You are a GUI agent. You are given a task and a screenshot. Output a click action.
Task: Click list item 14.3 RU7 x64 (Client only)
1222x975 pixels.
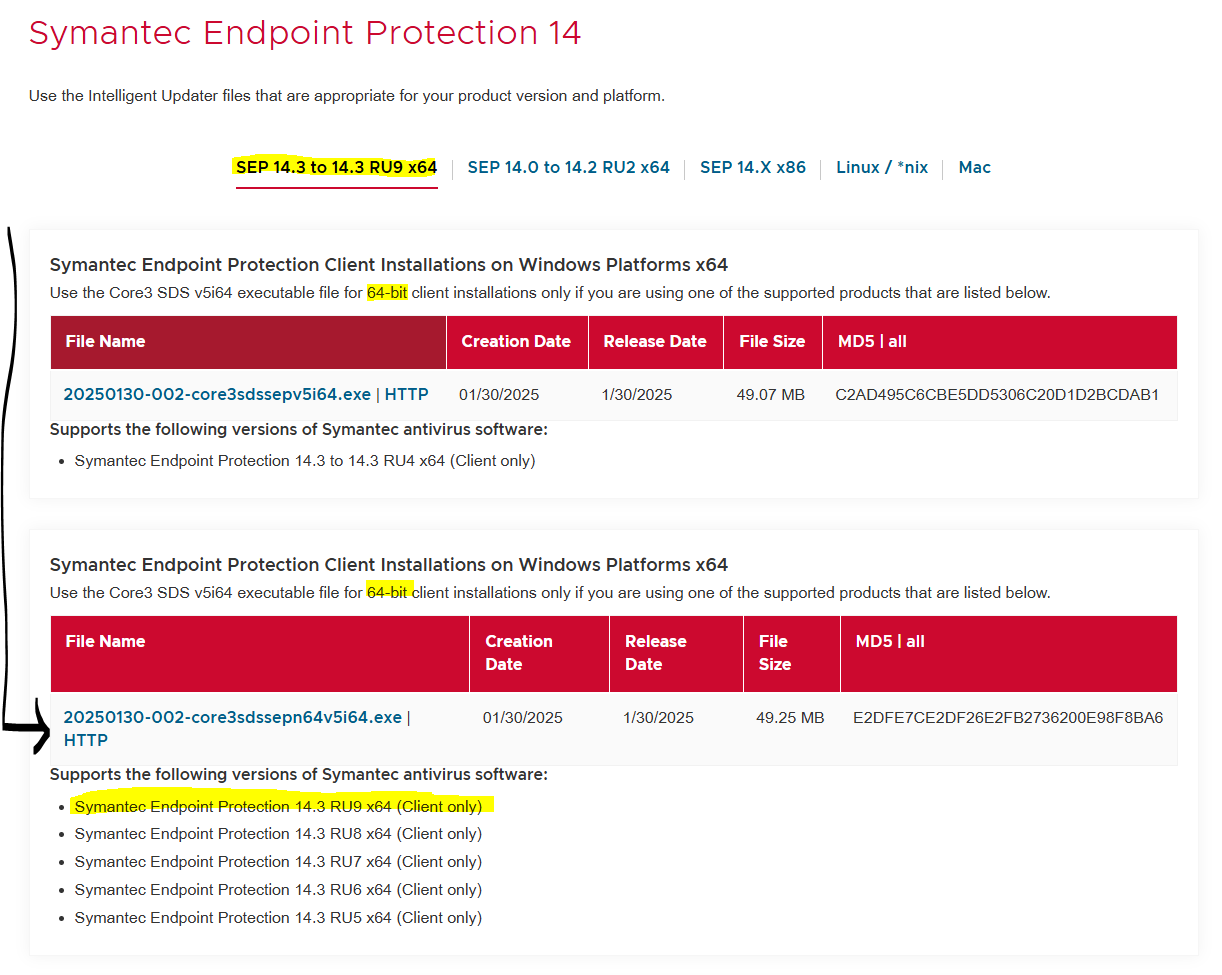click(x=278, y=861)
